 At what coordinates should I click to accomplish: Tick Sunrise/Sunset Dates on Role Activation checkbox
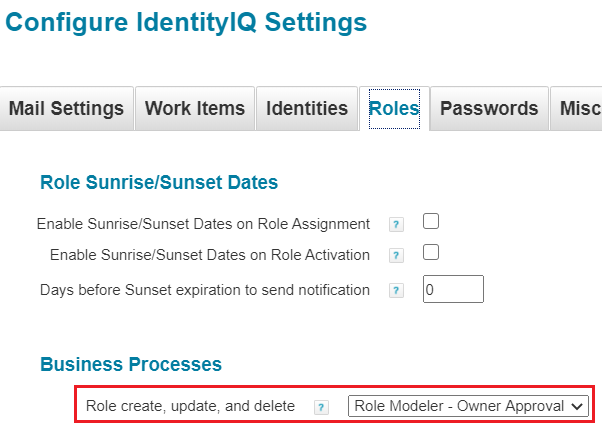[x=431, y=253]
